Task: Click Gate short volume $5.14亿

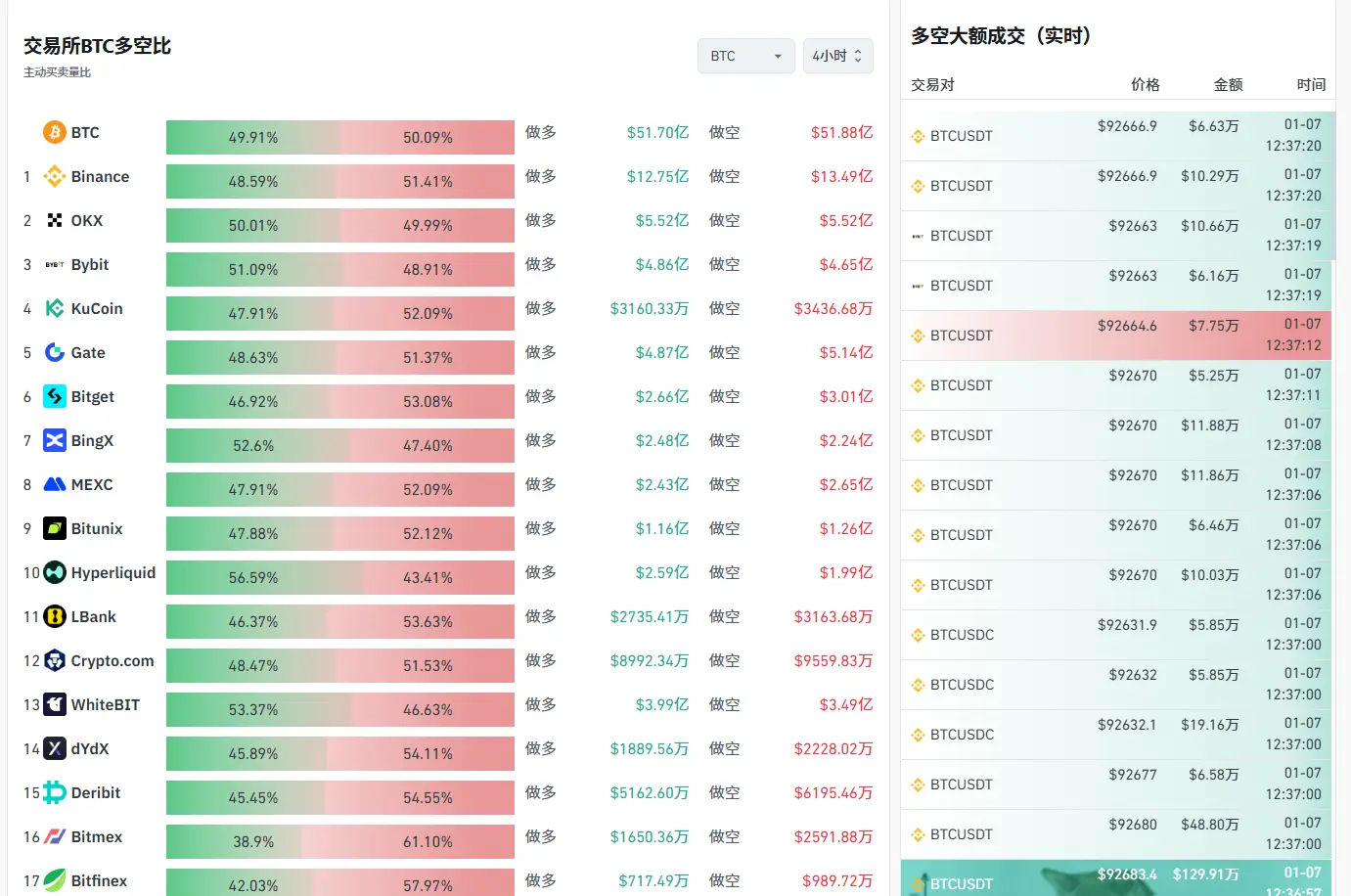Action: point(846,352)
